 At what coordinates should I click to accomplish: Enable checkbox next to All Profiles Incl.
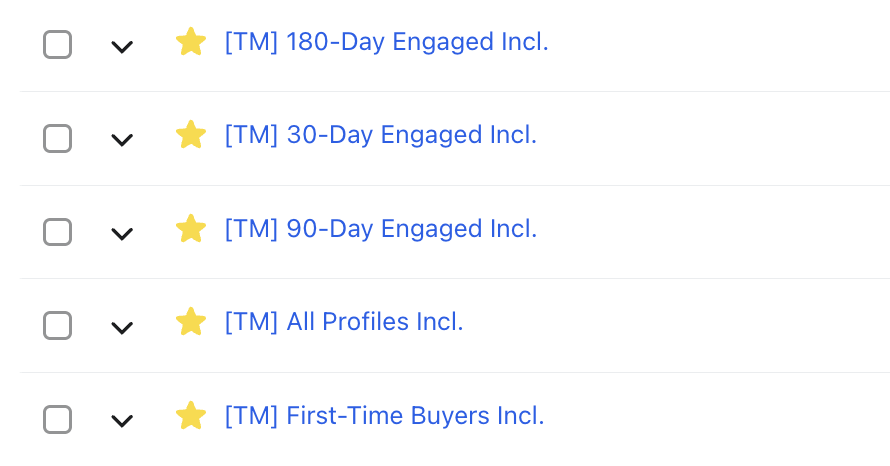(x=58, y=325)
